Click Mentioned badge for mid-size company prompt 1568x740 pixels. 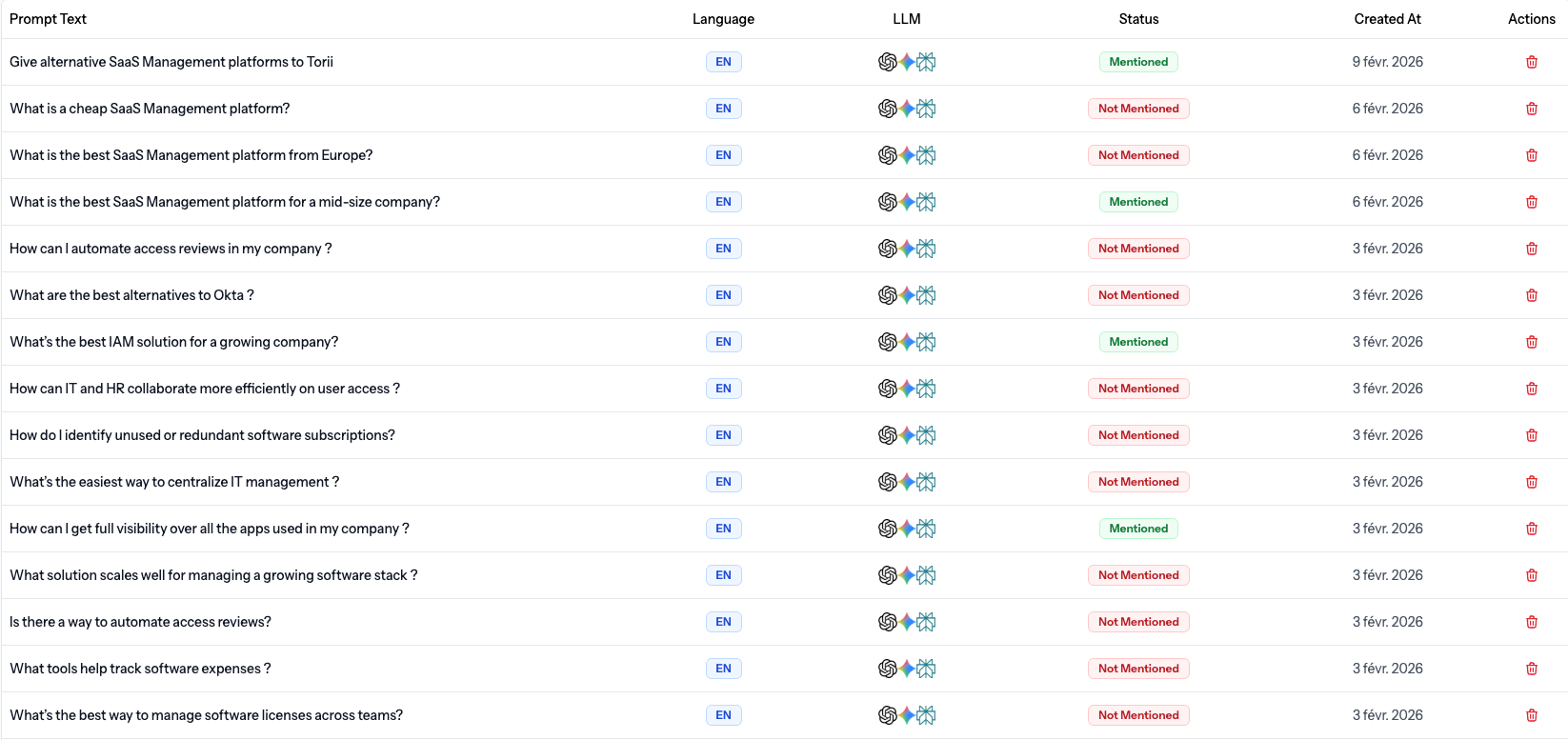(1138, 202)
